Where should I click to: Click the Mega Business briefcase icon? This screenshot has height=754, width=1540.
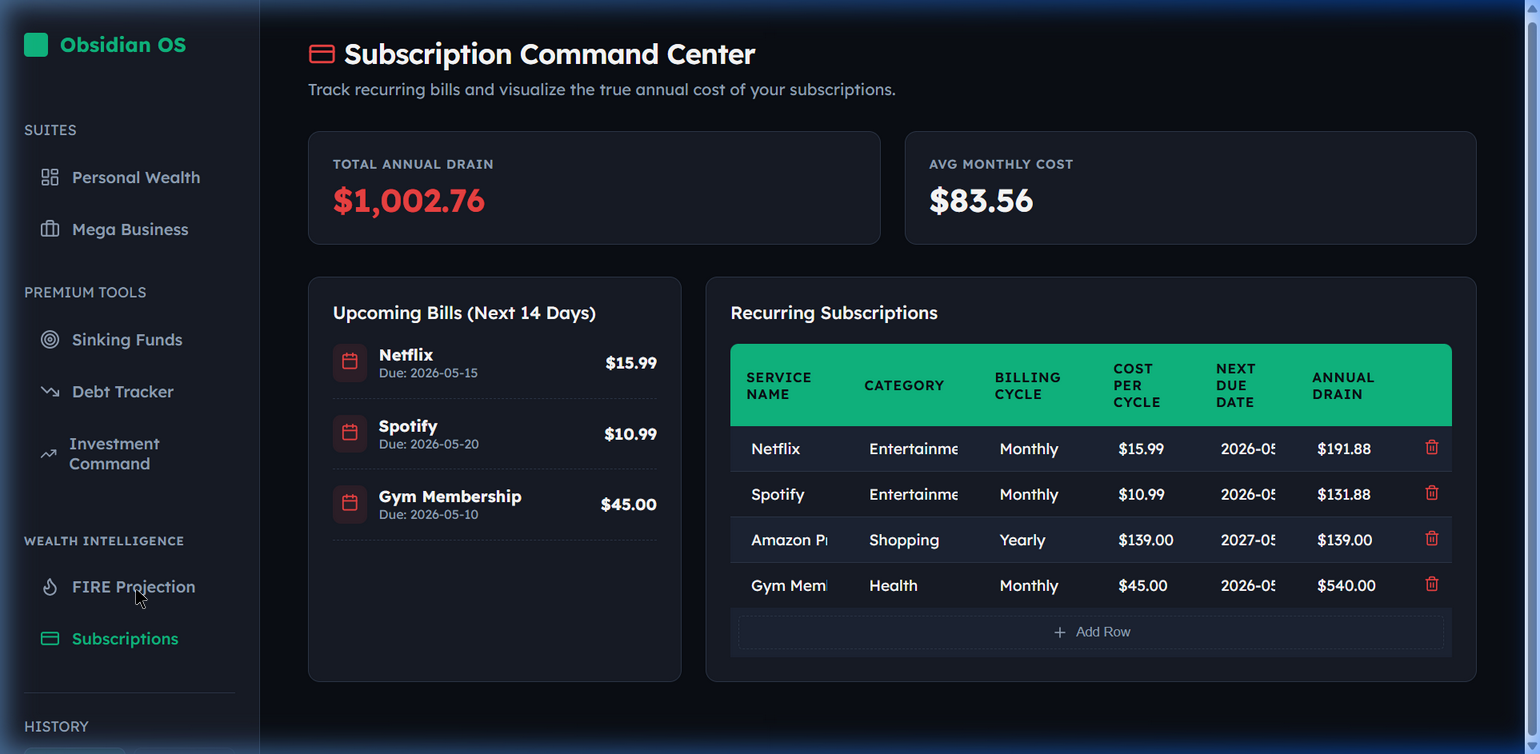[x=50, y=229]
